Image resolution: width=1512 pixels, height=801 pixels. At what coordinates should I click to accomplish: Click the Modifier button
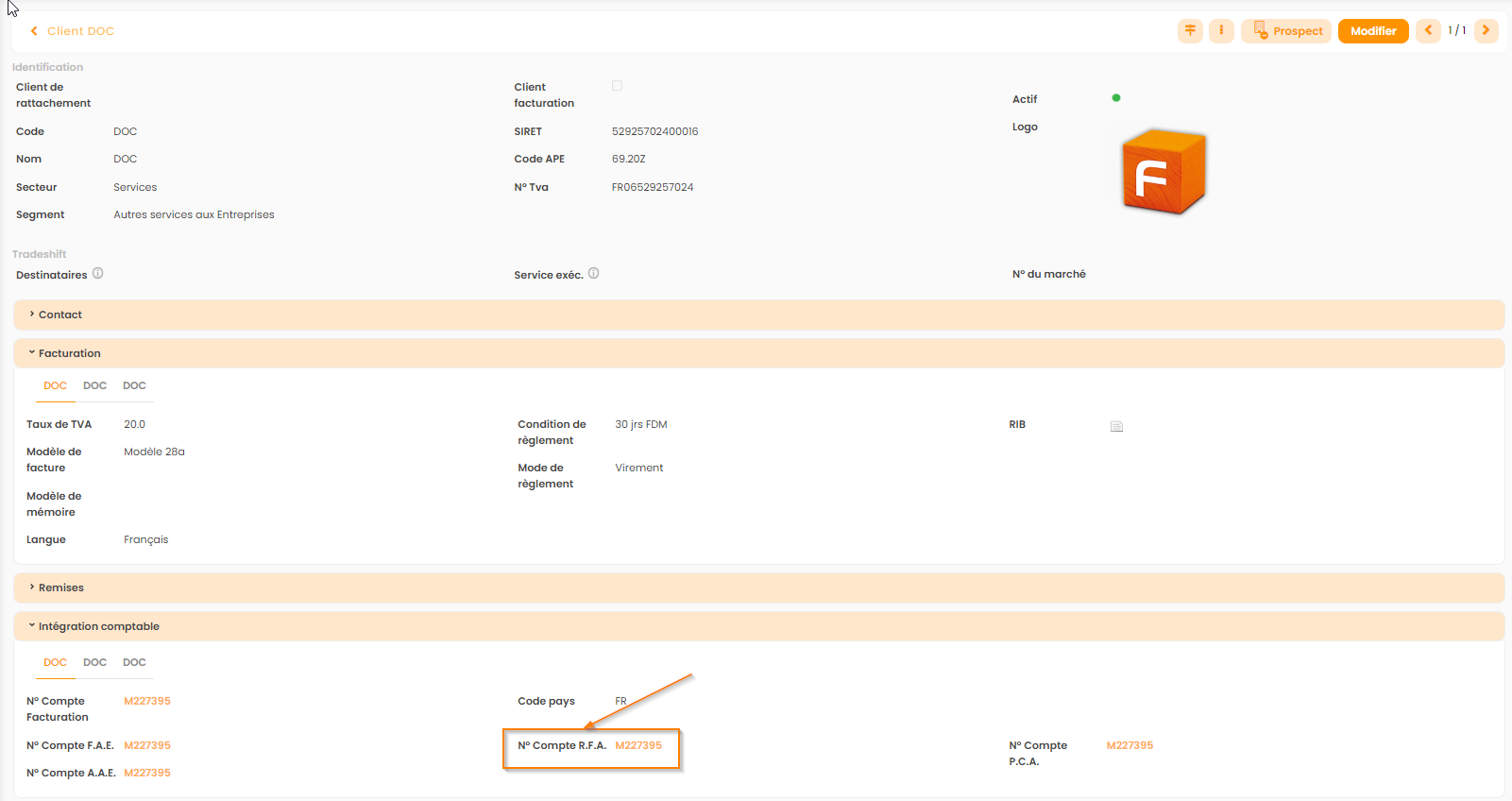[x=1372, y=31]
